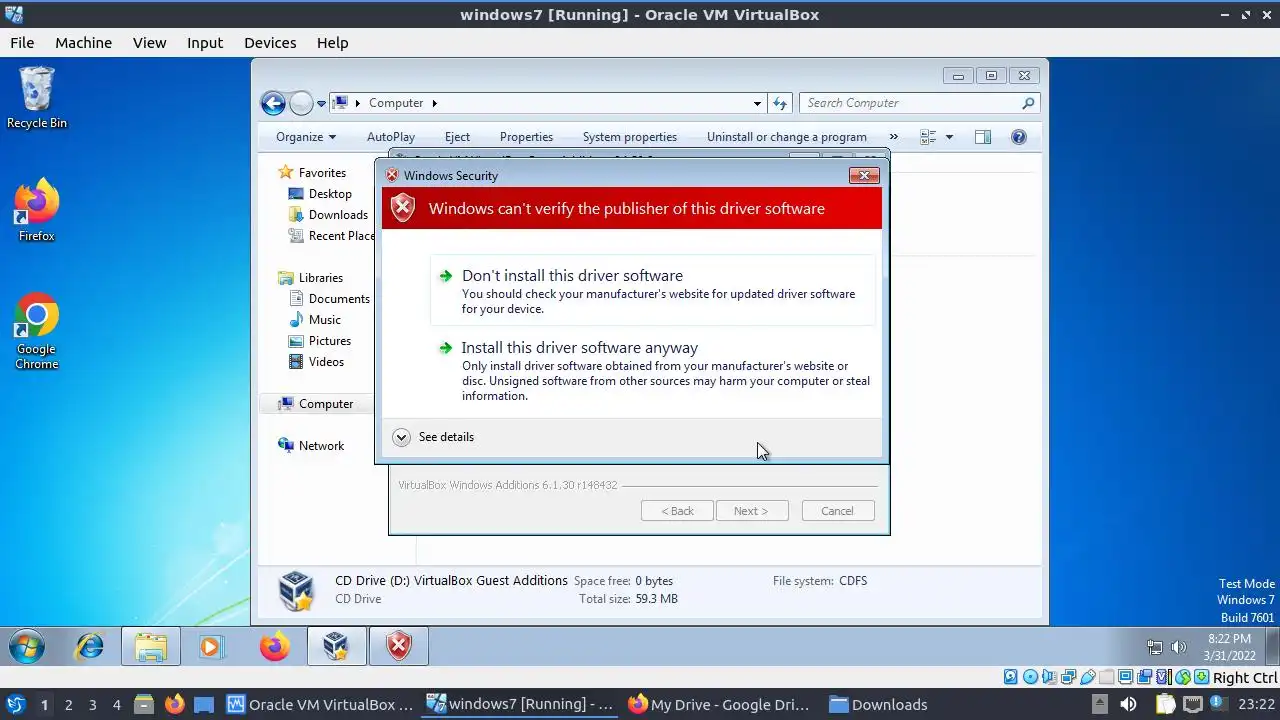The width and height of the screenshot is (1280, 720).
Task: Open the VirtualBox View menu
Action: (x=149, y=43)
